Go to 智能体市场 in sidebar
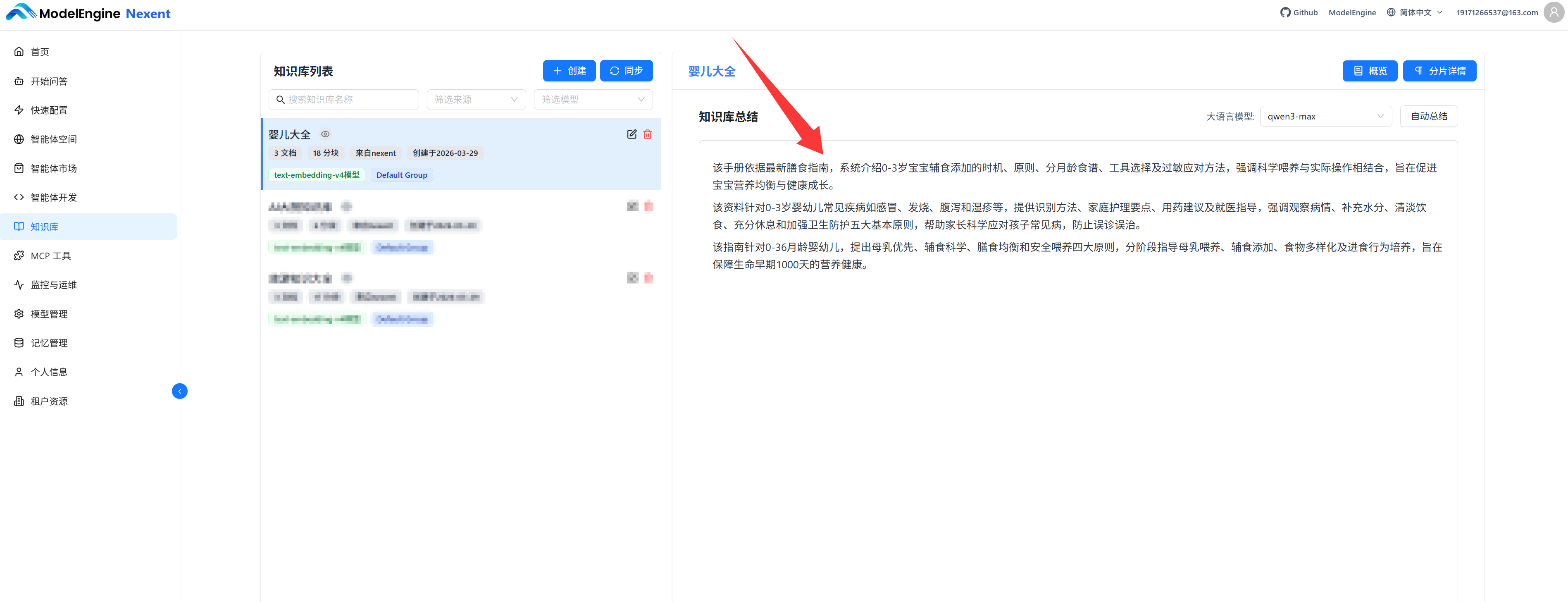This screenshot has width=1568, height=602. (54, 168)
